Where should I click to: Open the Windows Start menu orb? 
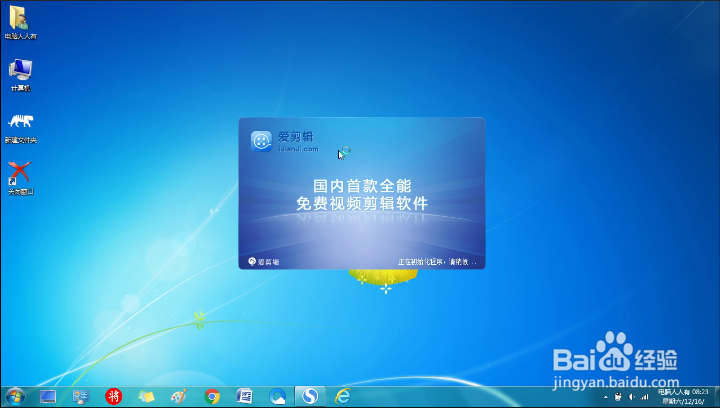point(15,397)
